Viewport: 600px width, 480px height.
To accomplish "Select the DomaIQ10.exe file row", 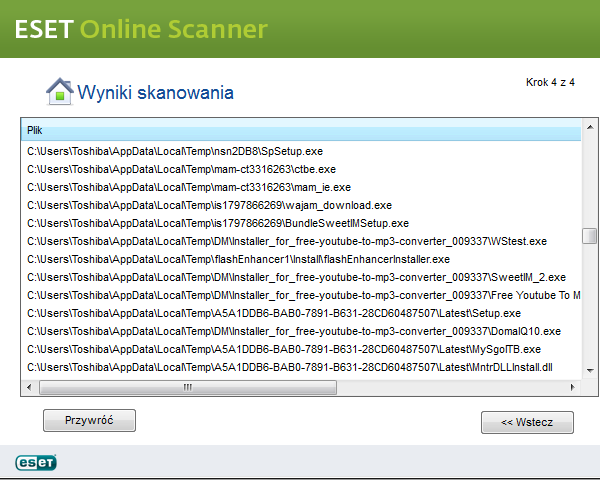I will click(301, 331).
